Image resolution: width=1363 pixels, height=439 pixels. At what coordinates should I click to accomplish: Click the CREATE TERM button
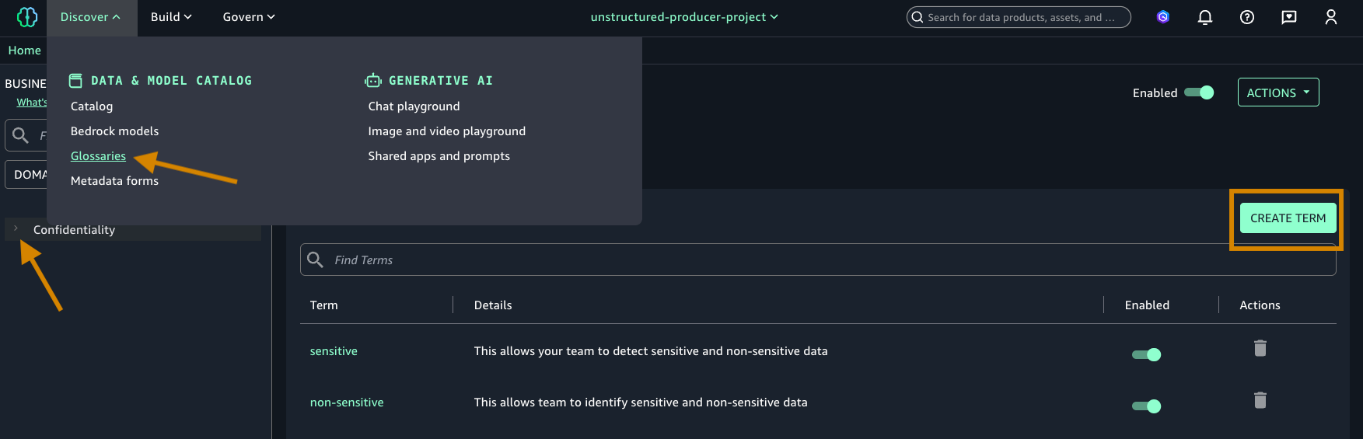(1287, 218)
